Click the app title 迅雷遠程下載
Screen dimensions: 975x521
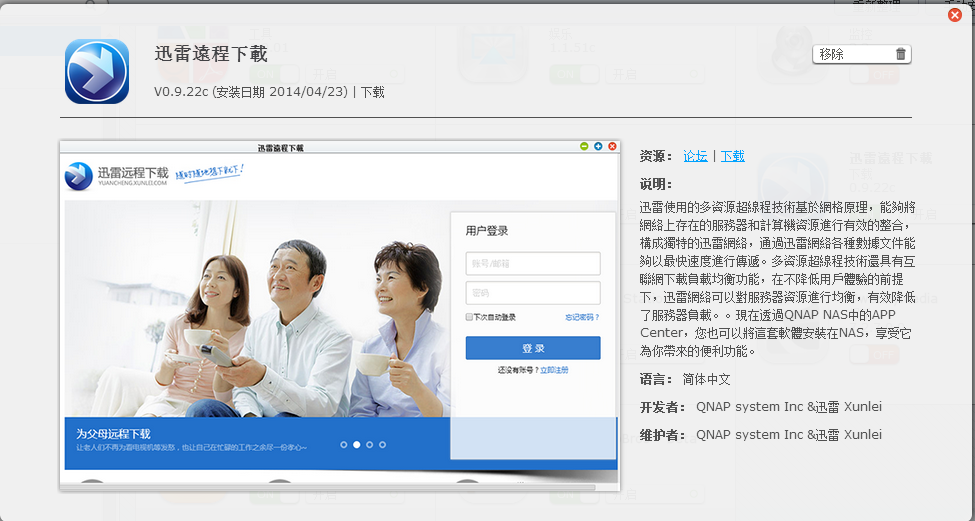[x=211, y=54]
